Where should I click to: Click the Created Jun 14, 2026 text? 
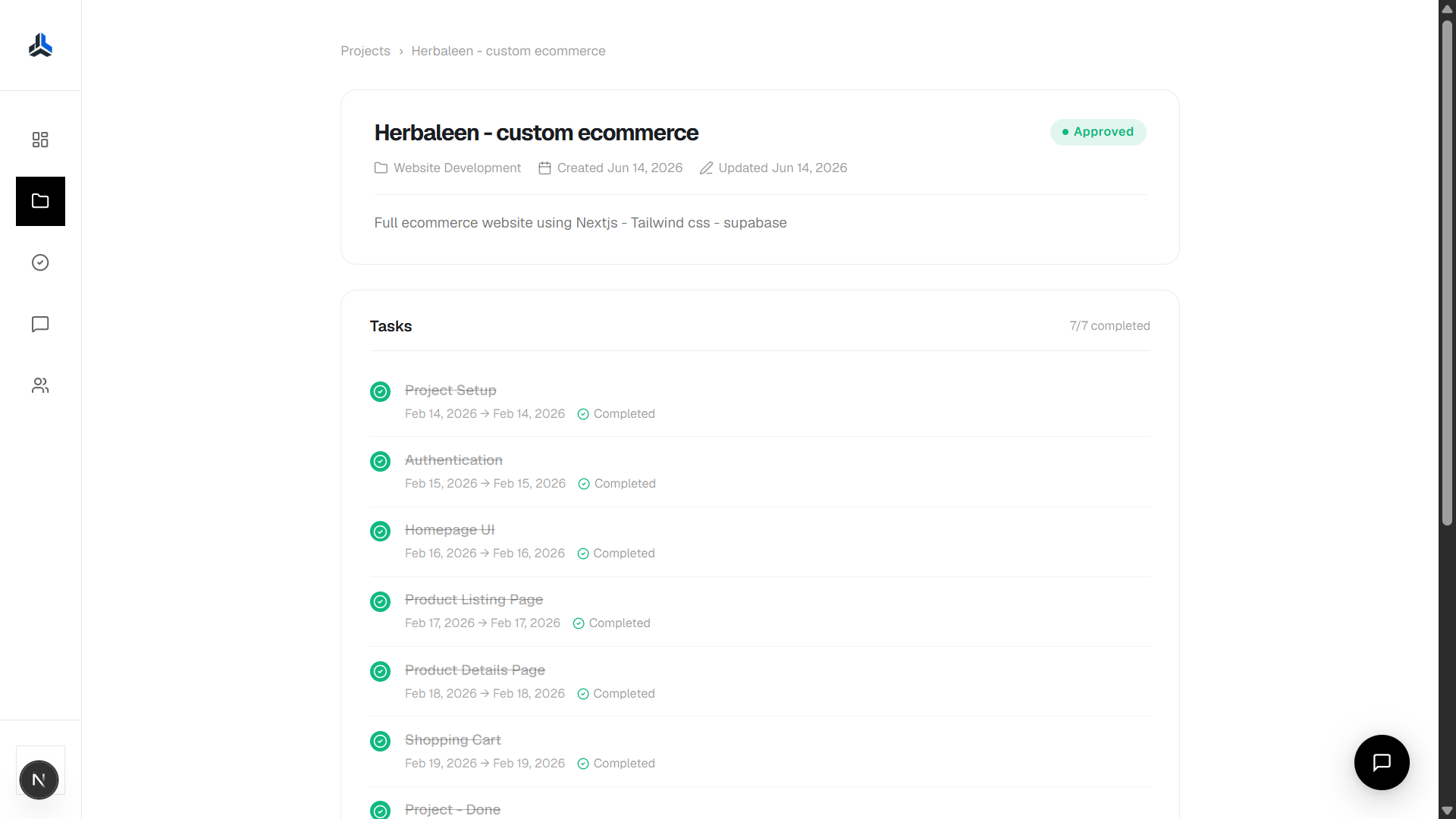[620, 168]
